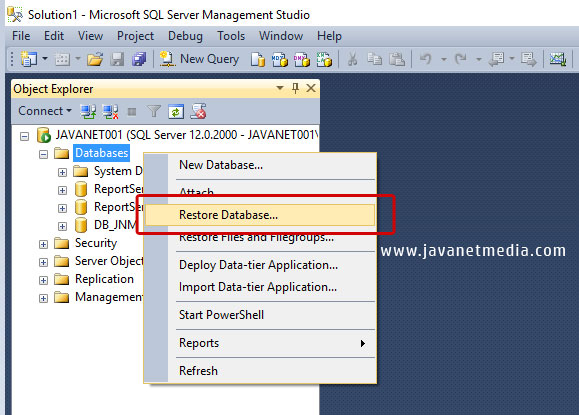The image size is (579, 415).
Task: Open the View menu
Action: [x=90, y=36]
